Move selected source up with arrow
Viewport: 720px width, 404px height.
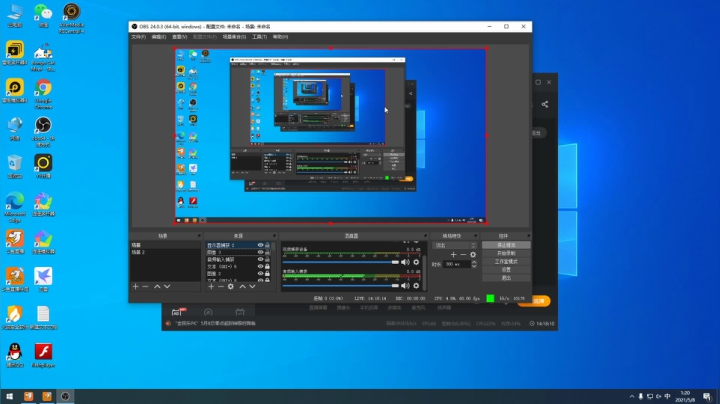click(x=242, y=286)
